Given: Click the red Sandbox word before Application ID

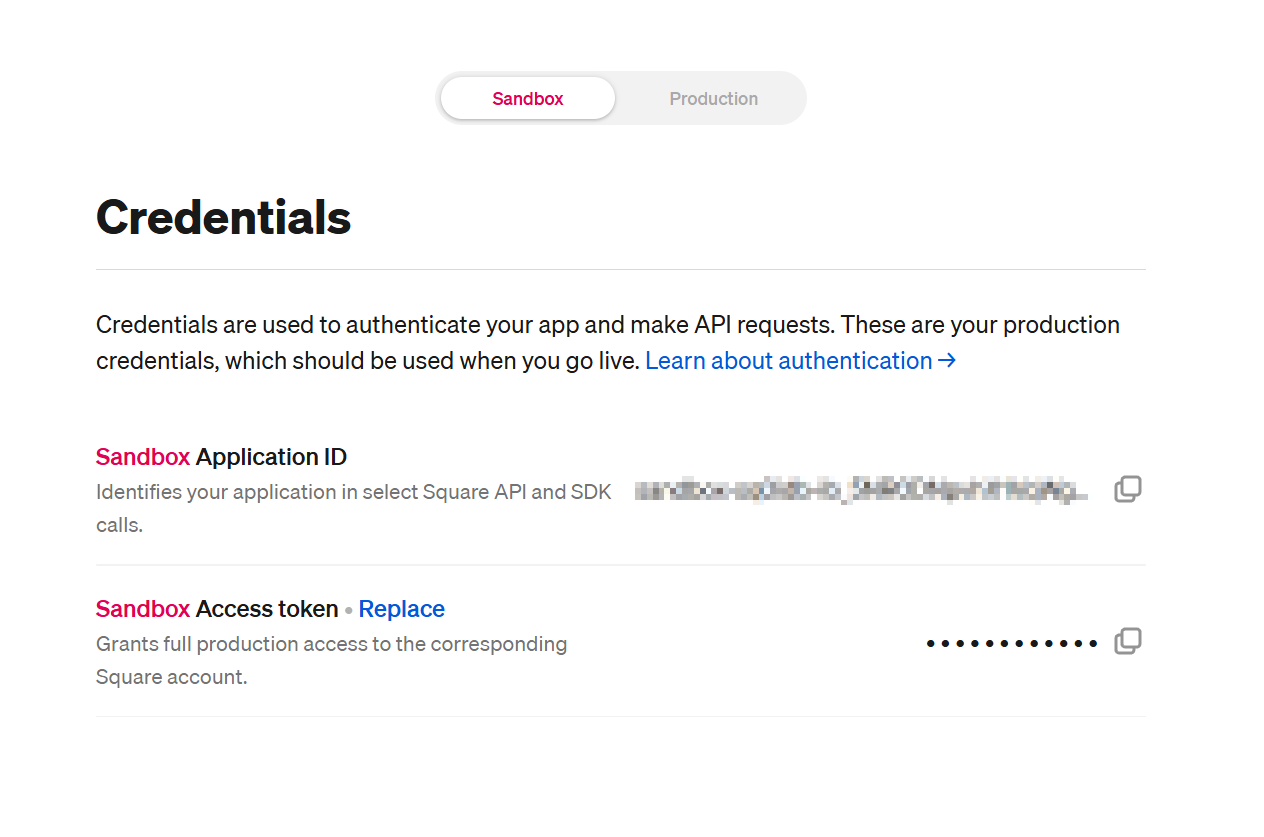Looking at the screenshot, I should [x=143, y=457].
